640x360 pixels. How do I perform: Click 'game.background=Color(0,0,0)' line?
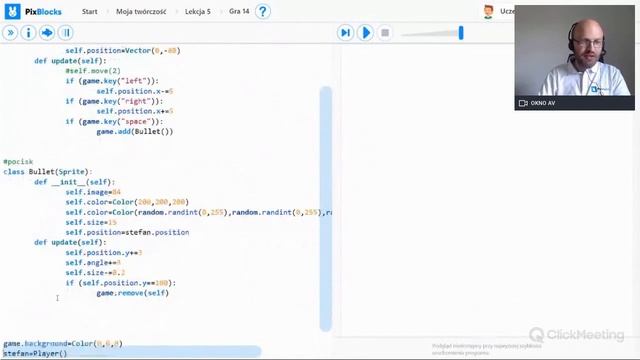tap(63, 344)
